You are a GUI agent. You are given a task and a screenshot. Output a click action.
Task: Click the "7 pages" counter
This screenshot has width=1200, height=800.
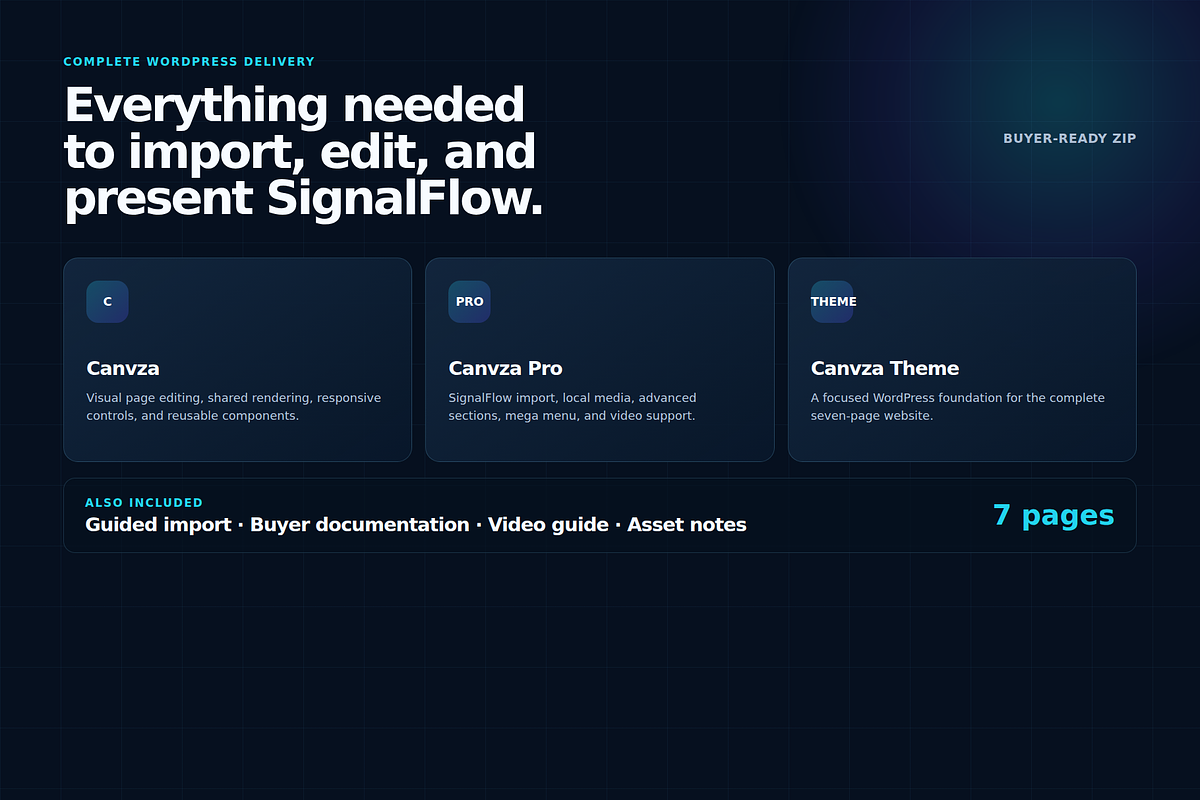[1053, 515]
